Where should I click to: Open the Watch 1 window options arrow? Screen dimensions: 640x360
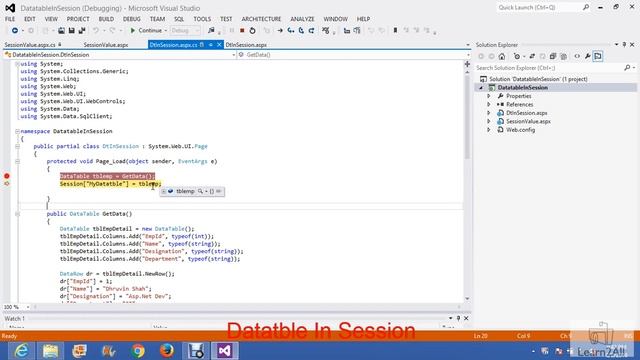451,318
